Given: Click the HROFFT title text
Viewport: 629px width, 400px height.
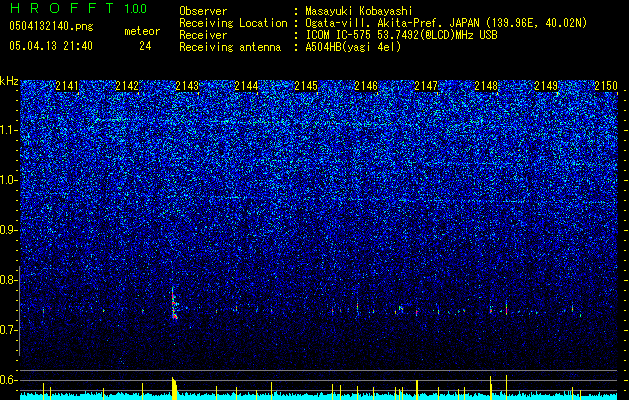Looking at the screenshot, I should click(x=62, y=8).
